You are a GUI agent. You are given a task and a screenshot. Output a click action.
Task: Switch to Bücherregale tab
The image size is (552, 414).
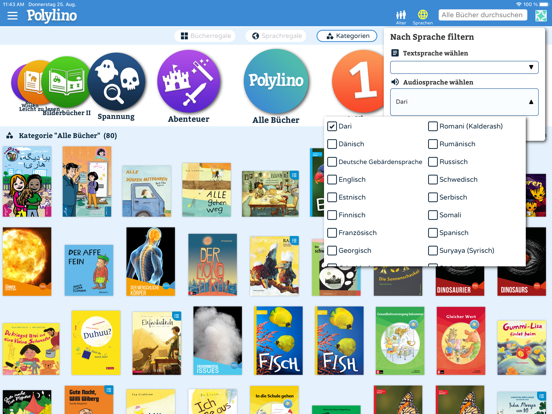tap(205, 36)
